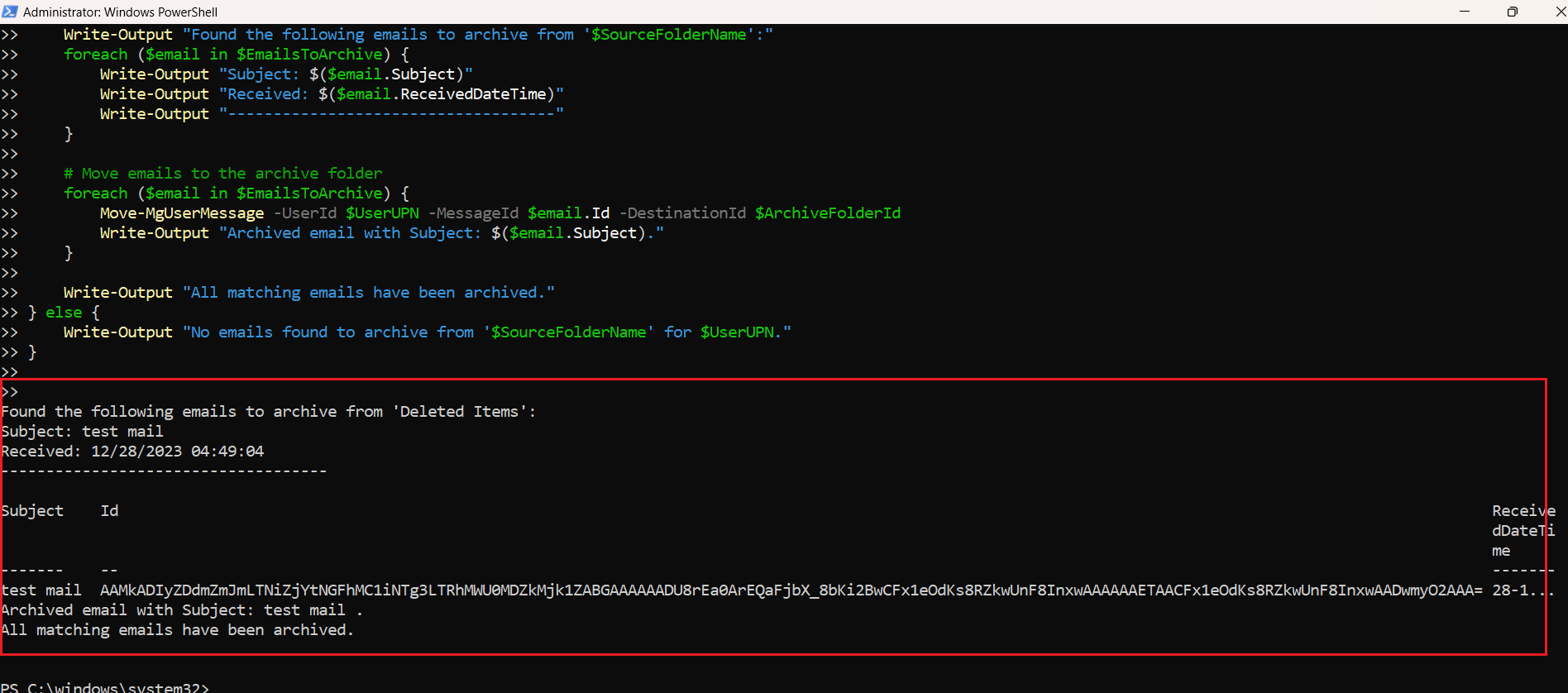Click the PowerShell icon in the title bar

click(10, 12)
